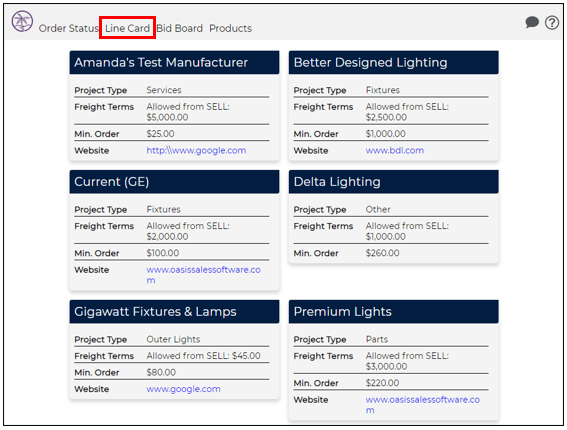Click Fixtures type in Better Designed Lighting
Viewport: 567px width, 430px height.
click(x=383, y=90)
